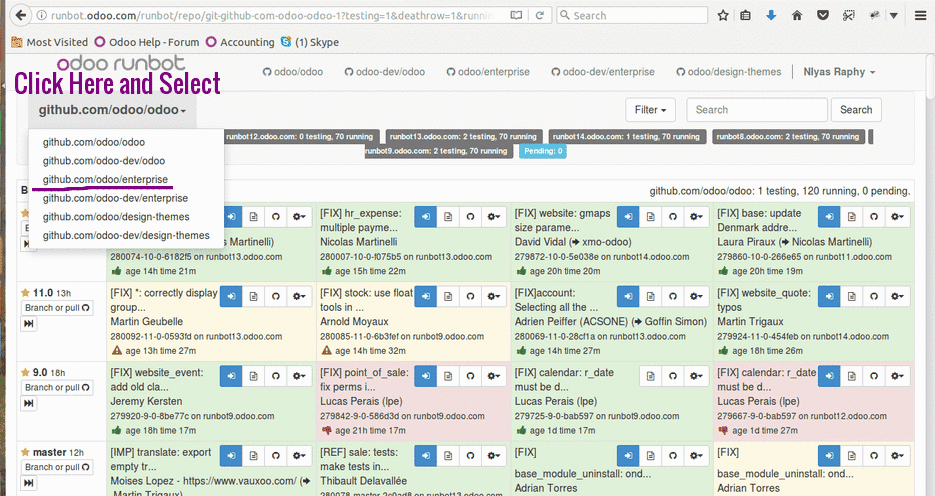Open 'Accounting' bookmark in bookmarks bar
Screen dimensions: 935x496
tap(240, 42)
